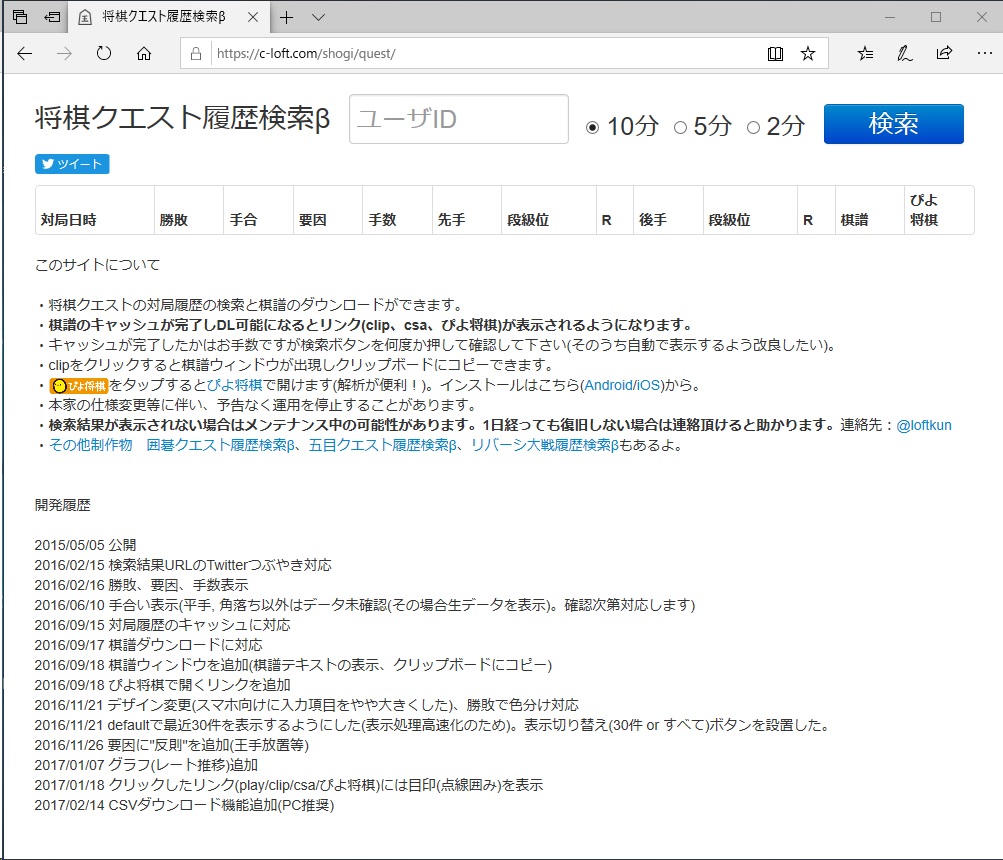Maximize the browser window
Screen dimensions: 1003x860
click(x=936, y=17)
